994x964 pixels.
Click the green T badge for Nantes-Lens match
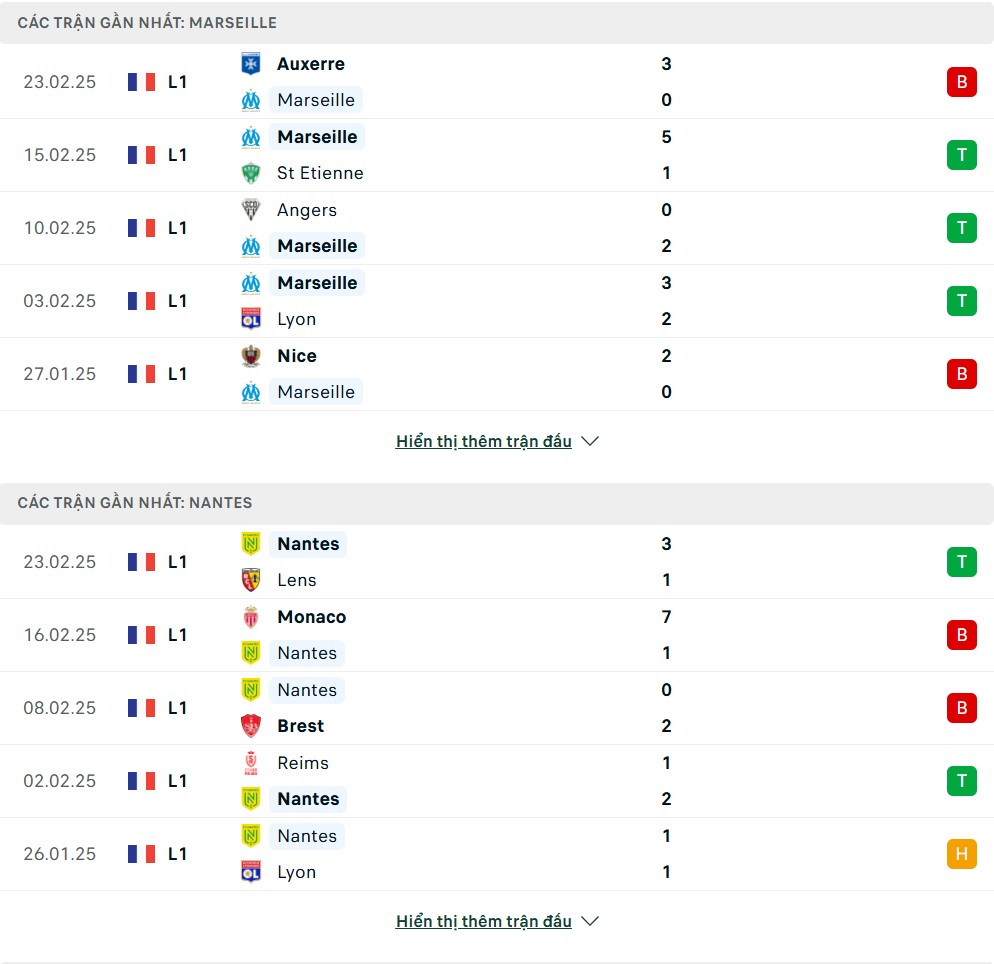pos(961,562)
